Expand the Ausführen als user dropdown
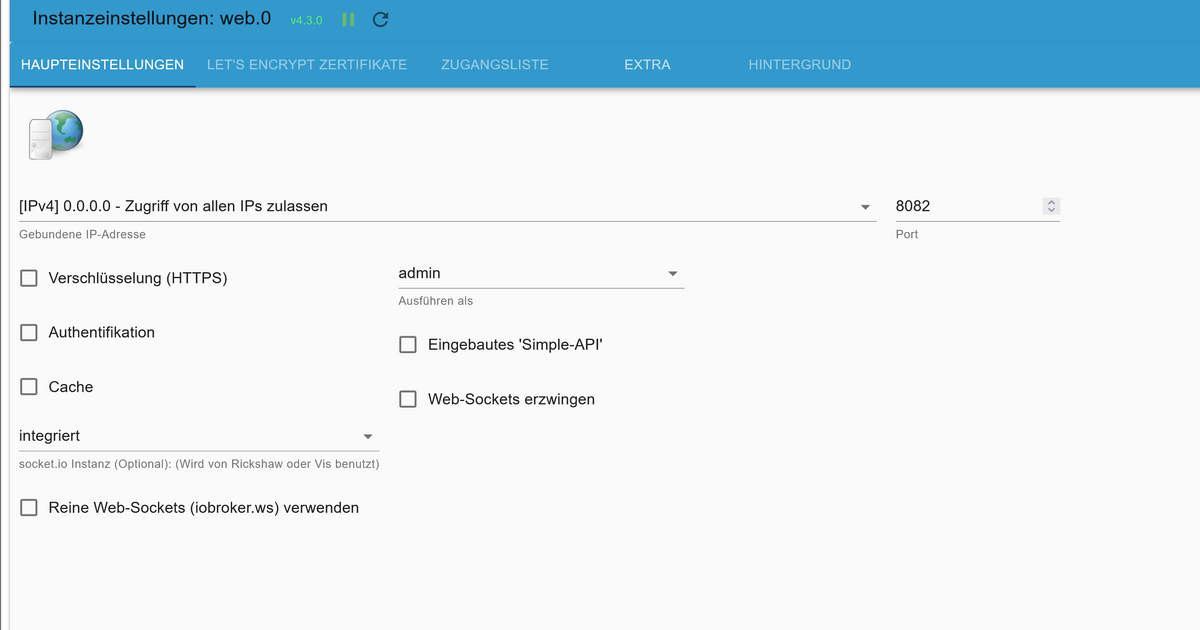Image resolution: width=1200 pixels, height=630 pixels. [540, 273]
